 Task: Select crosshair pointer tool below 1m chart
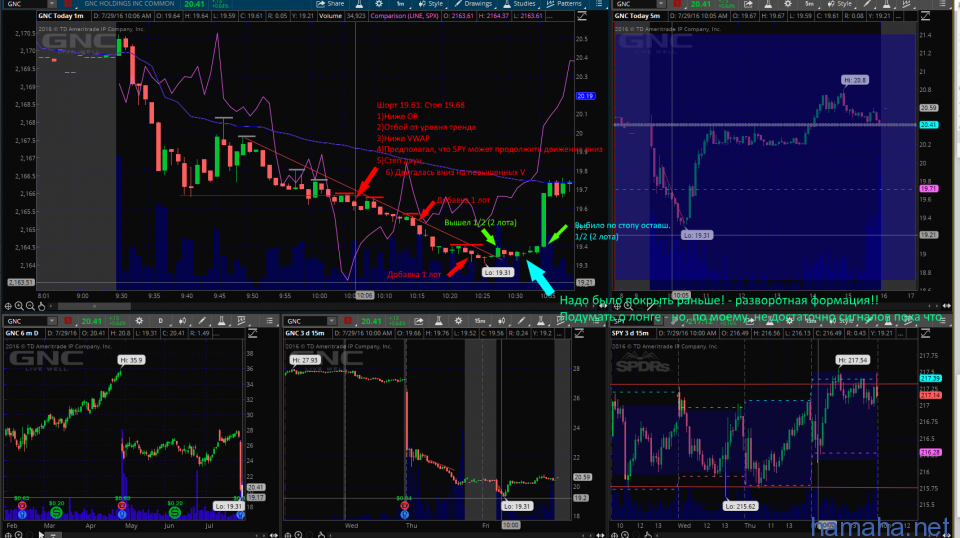(x=8, y=306)
